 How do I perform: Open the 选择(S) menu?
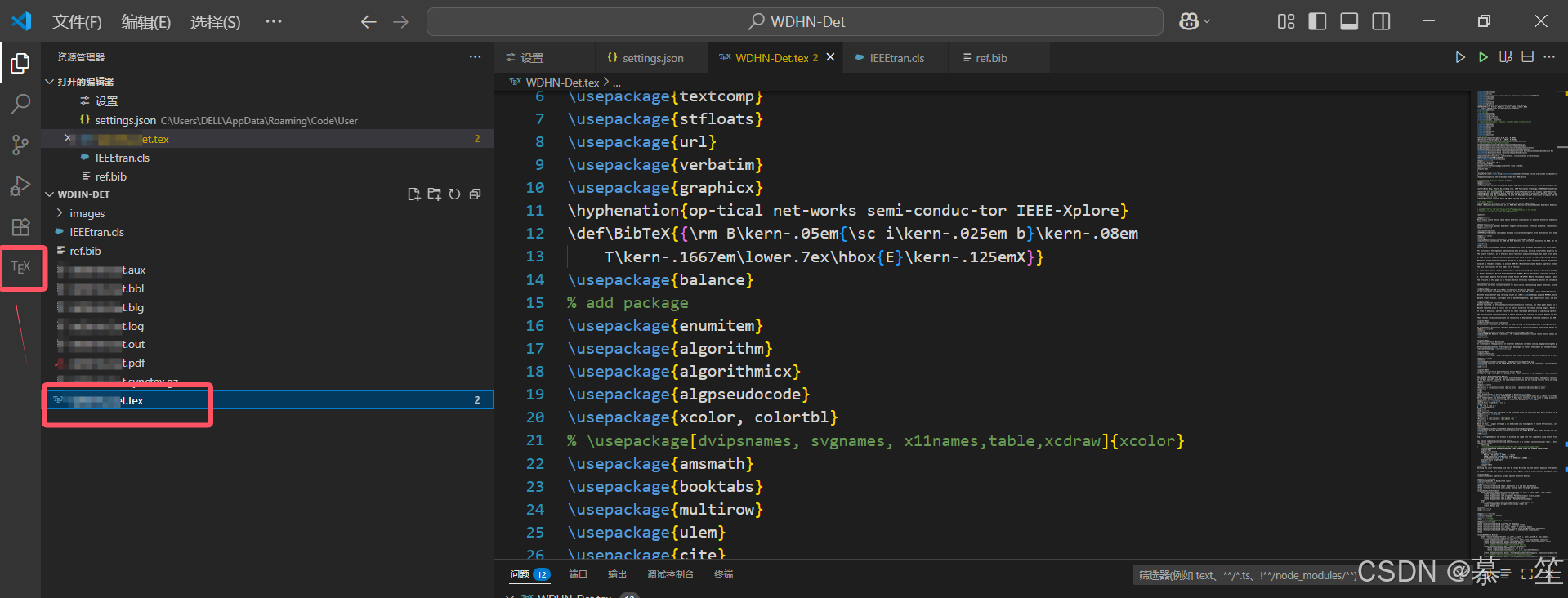(215, 22)
